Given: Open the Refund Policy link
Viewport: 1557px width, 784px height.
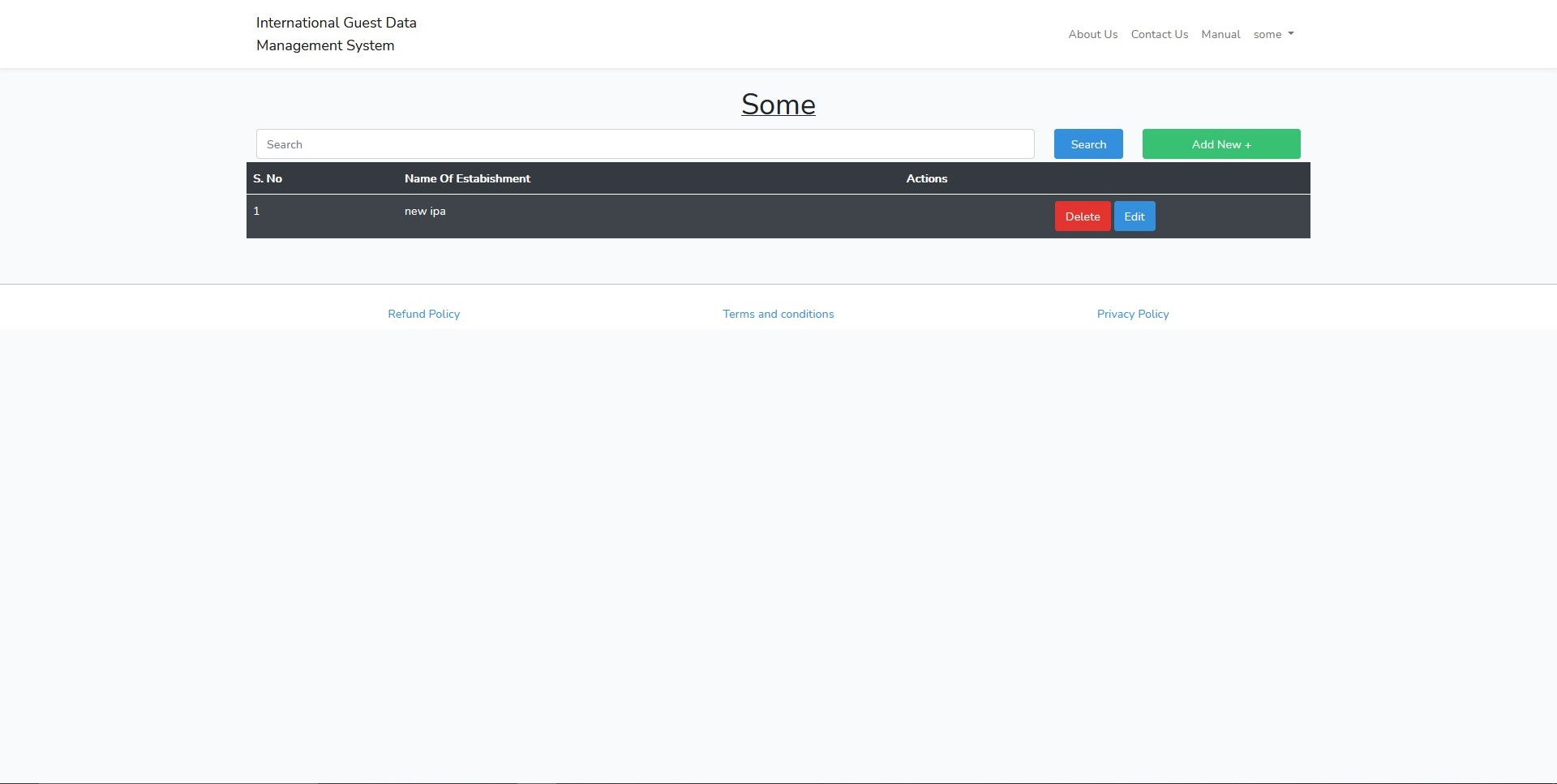Looking at the screenshot, I should 423,314.
